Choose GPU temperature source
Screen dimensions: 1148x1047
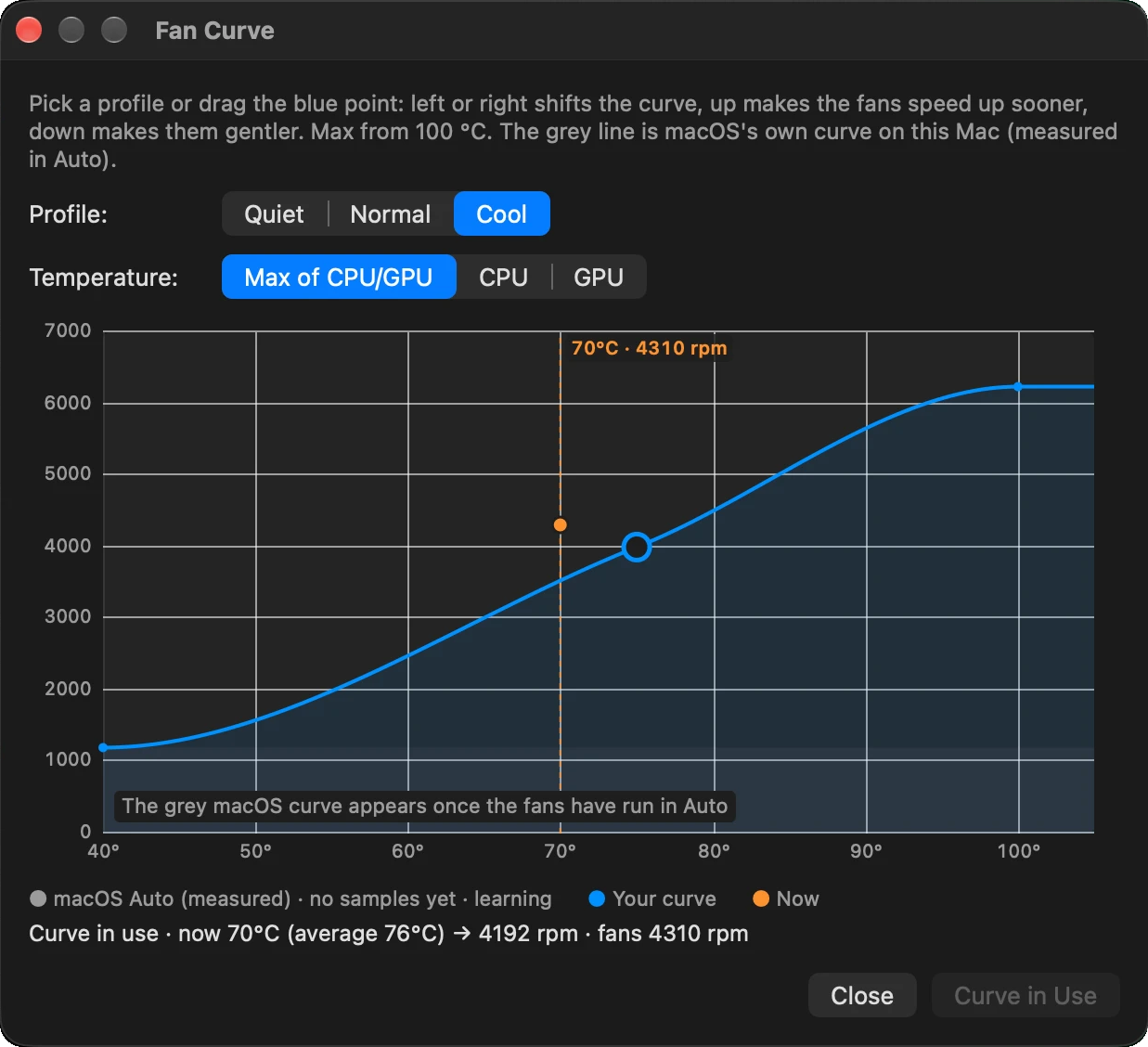pyautogui.click(x=599, y=278)
